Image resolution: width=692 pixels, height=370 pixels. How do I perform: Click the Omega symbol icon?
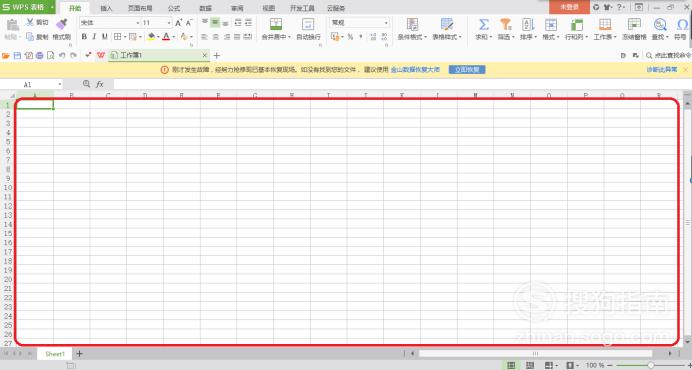point(682,24)
